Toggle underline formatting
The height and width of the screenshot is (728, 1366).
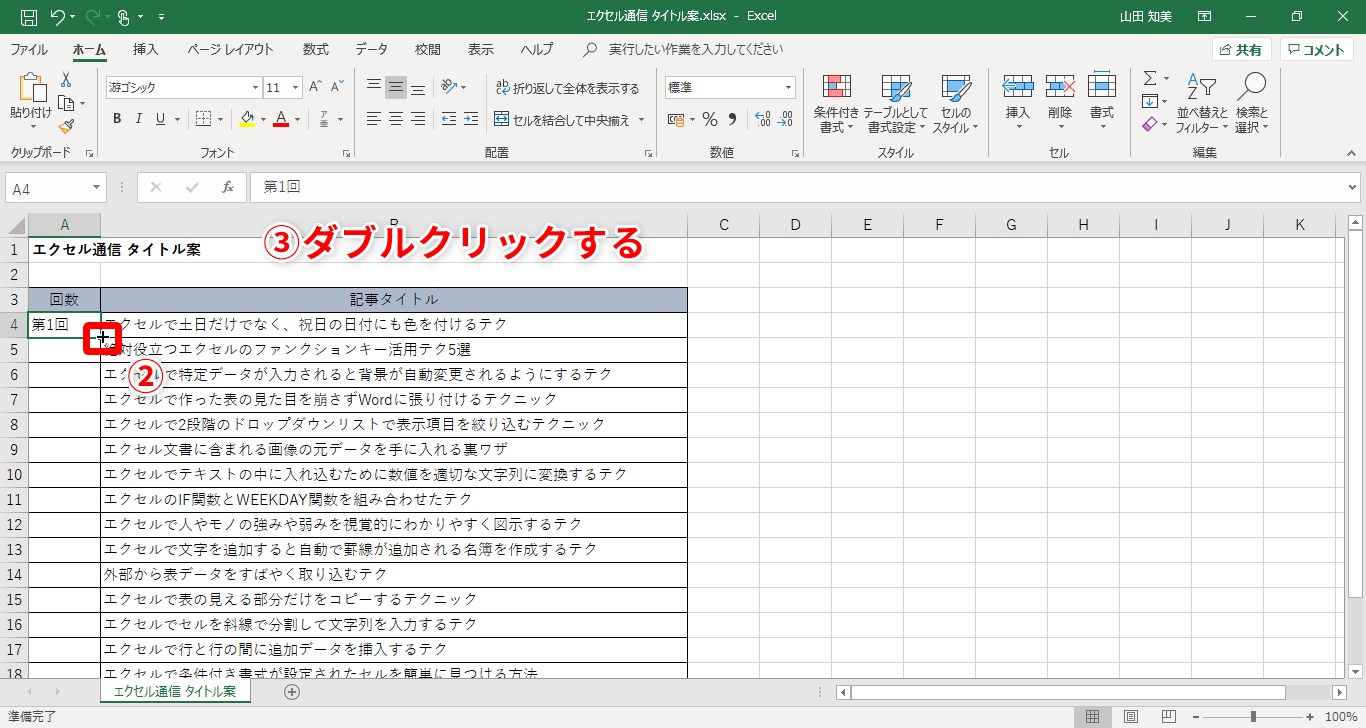[x=161, y=120]
